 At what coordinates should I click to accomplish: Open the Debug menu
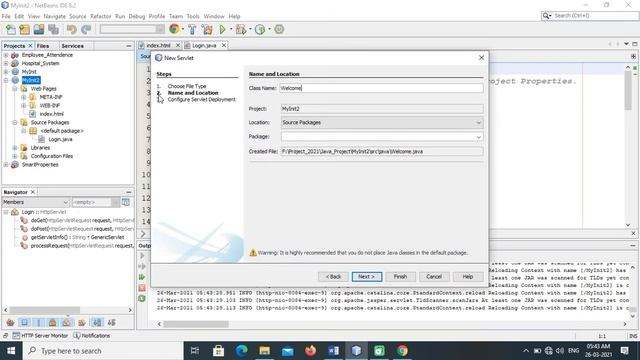click(x=137, y=16)
